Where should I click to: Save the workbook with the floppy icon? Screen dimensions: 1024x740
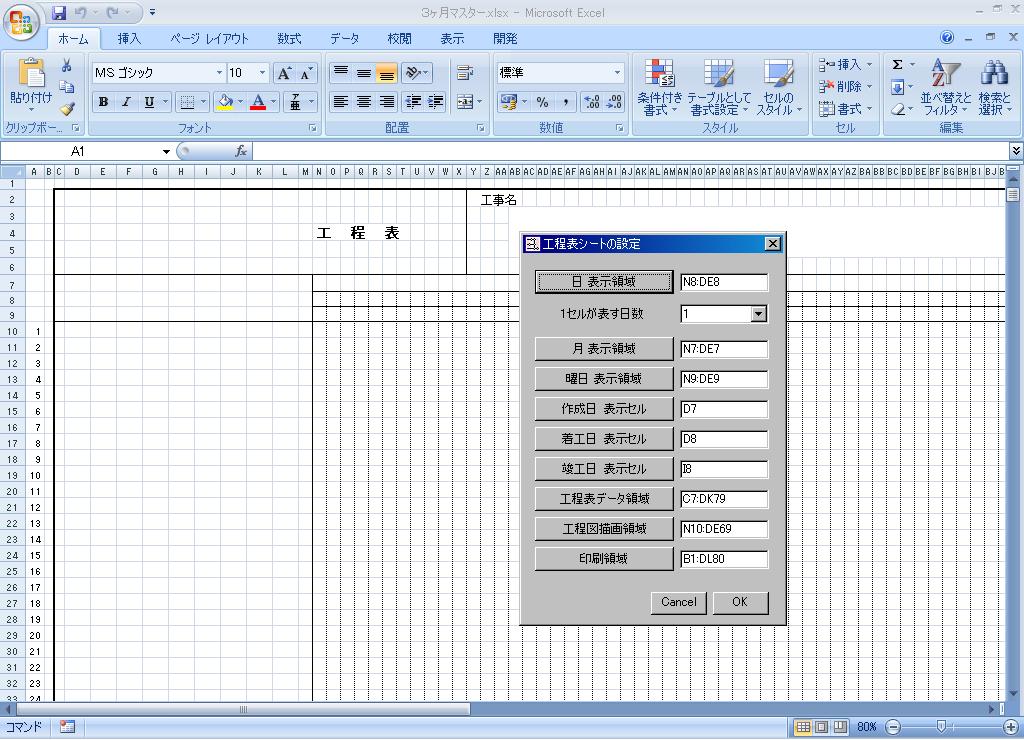[59, 12]
